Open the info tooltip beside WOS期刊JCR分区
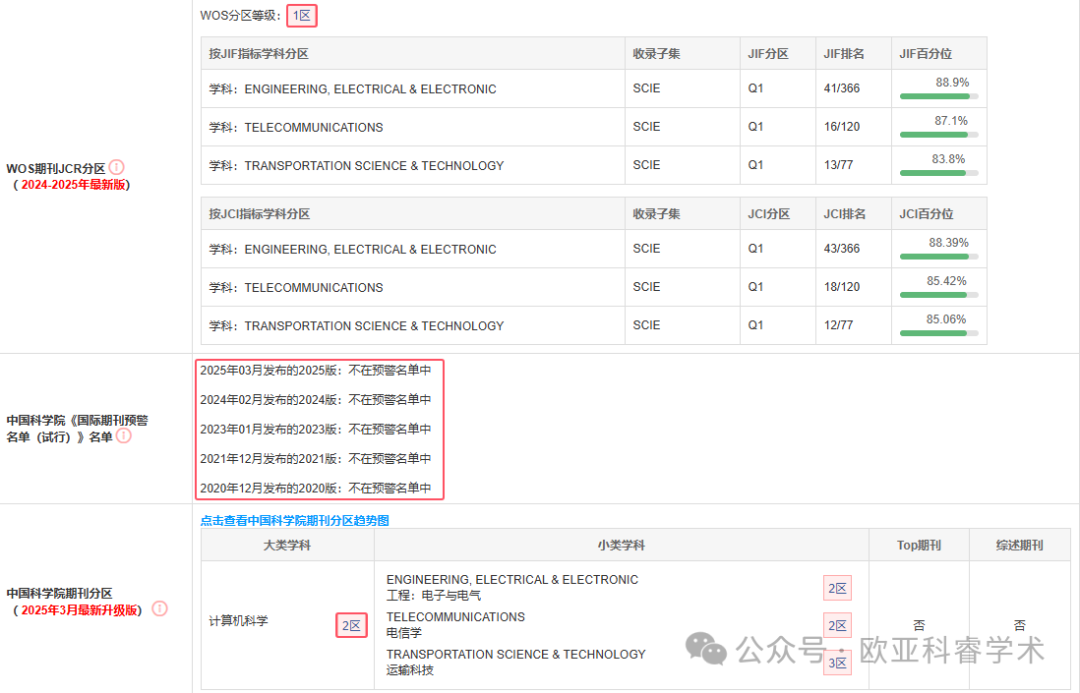The height and width of the screenshot is (693, 1080). 116,167
